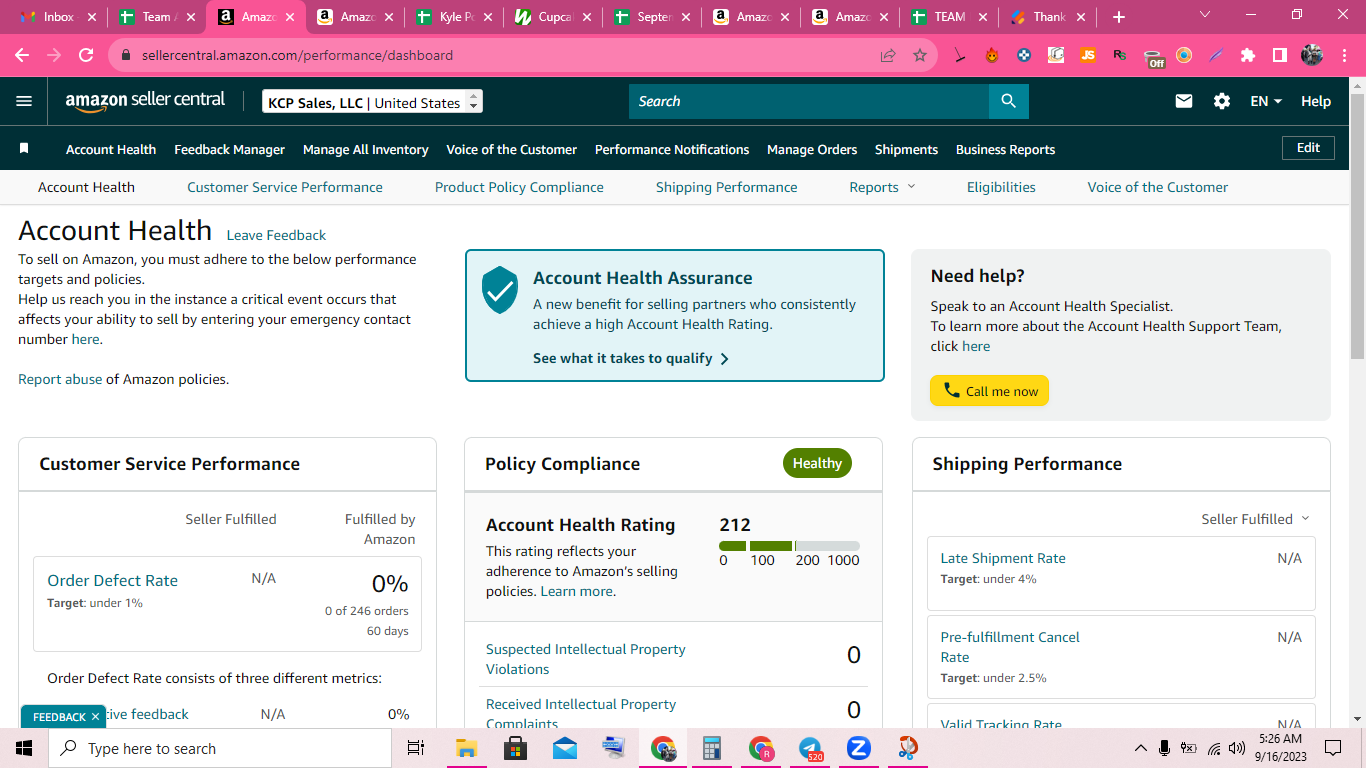Click the green Healthy status badge

tap(817, 463)
